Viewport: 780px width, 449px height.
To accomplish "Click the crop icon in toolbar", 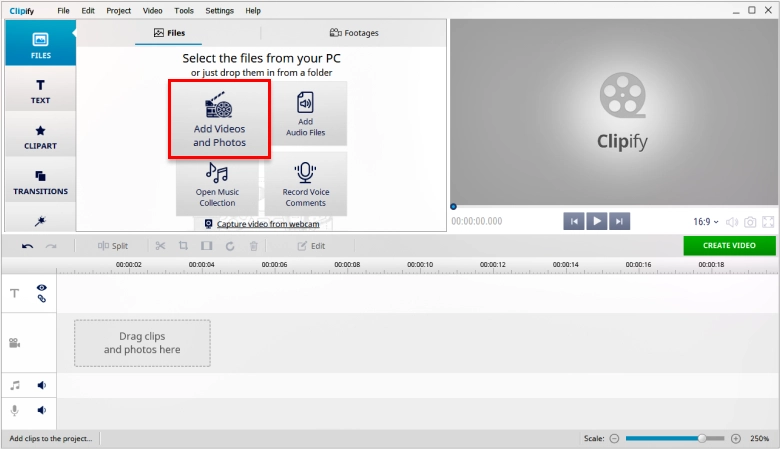I will 184,246.
